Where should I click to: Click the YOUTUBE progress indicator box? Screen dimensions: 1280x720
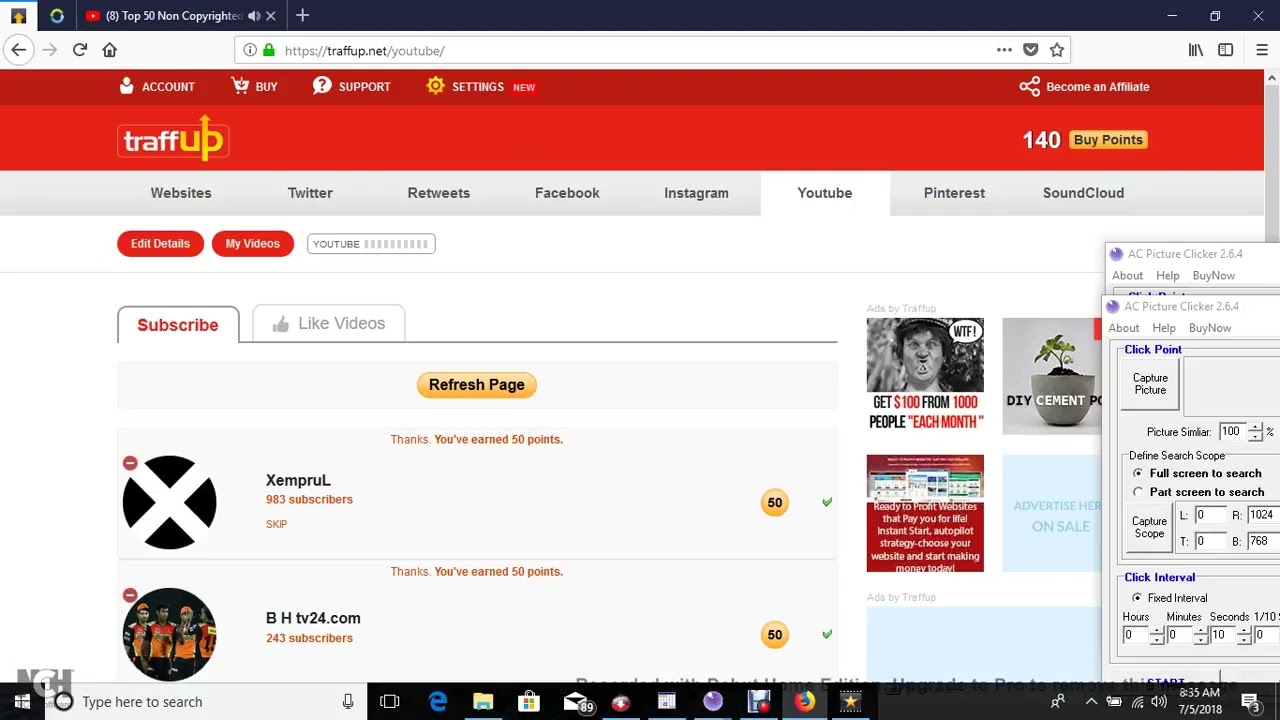pyautogui.click(x=371, y=244)
